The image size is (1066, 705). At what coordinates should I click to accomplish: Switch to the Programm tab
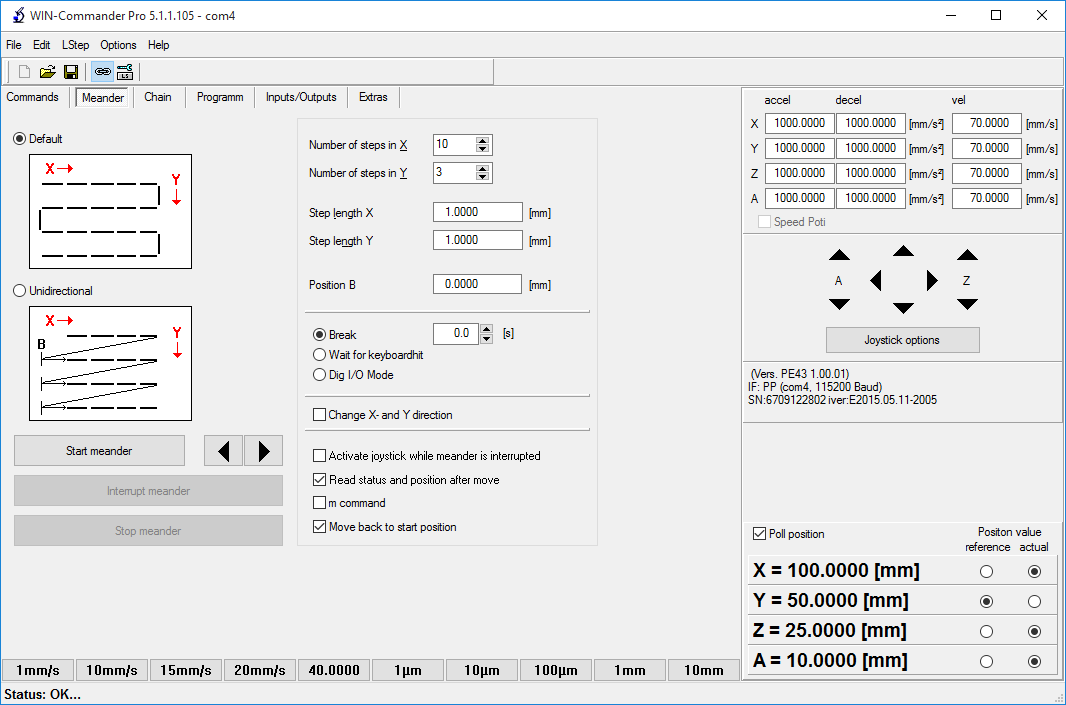click(220, 97)
